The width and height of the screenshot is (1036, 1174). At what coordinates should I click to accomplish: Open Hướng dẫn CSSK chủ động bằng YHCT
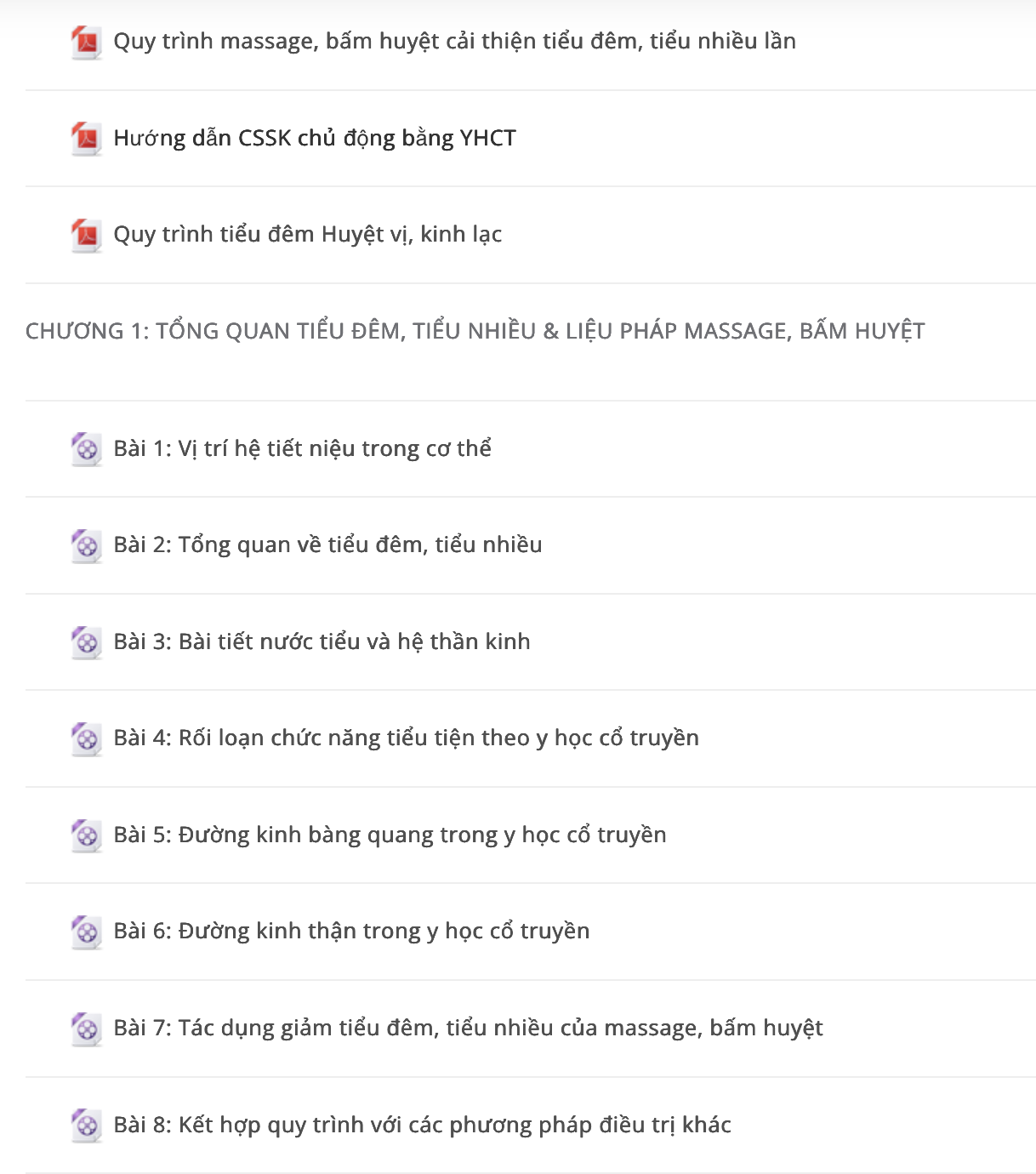[x=315, y=138]
